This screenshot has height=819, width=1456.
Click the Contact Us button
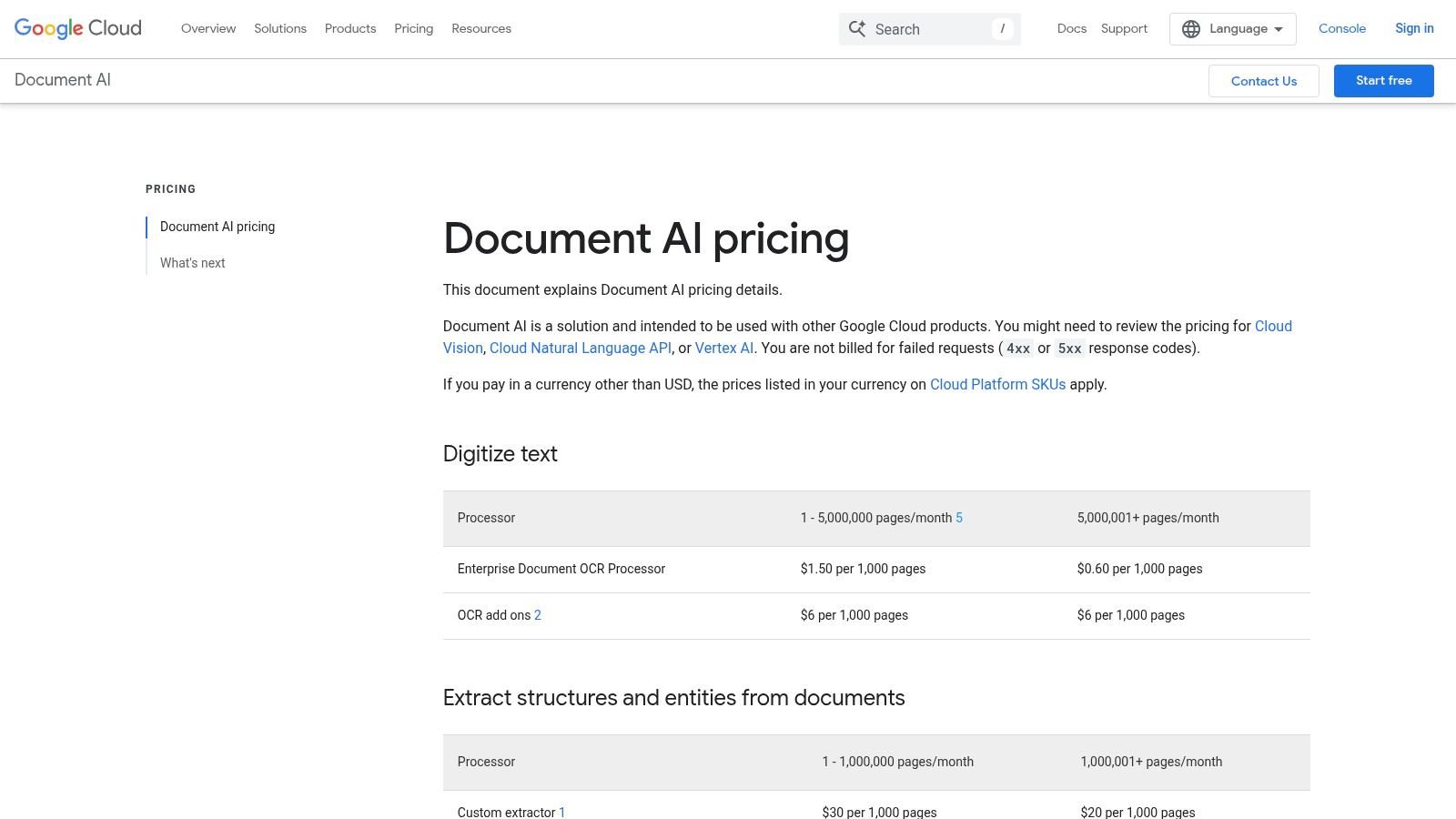tap(1263, 80)
